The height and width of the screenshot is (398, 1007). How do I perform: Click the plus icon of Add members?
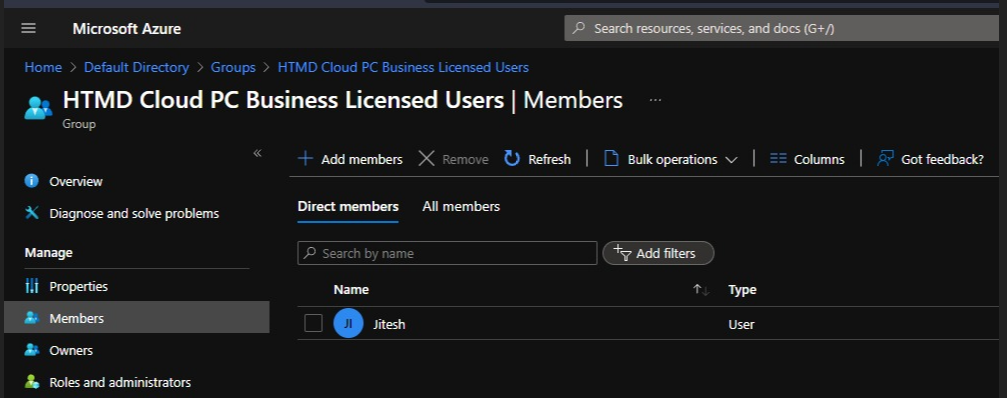point(306,159)
